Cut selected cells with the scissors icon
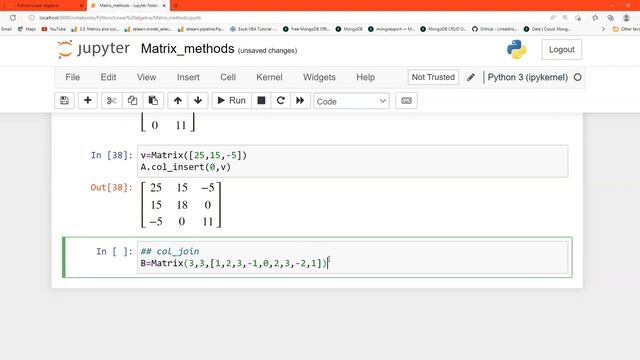 pos(111,100)
